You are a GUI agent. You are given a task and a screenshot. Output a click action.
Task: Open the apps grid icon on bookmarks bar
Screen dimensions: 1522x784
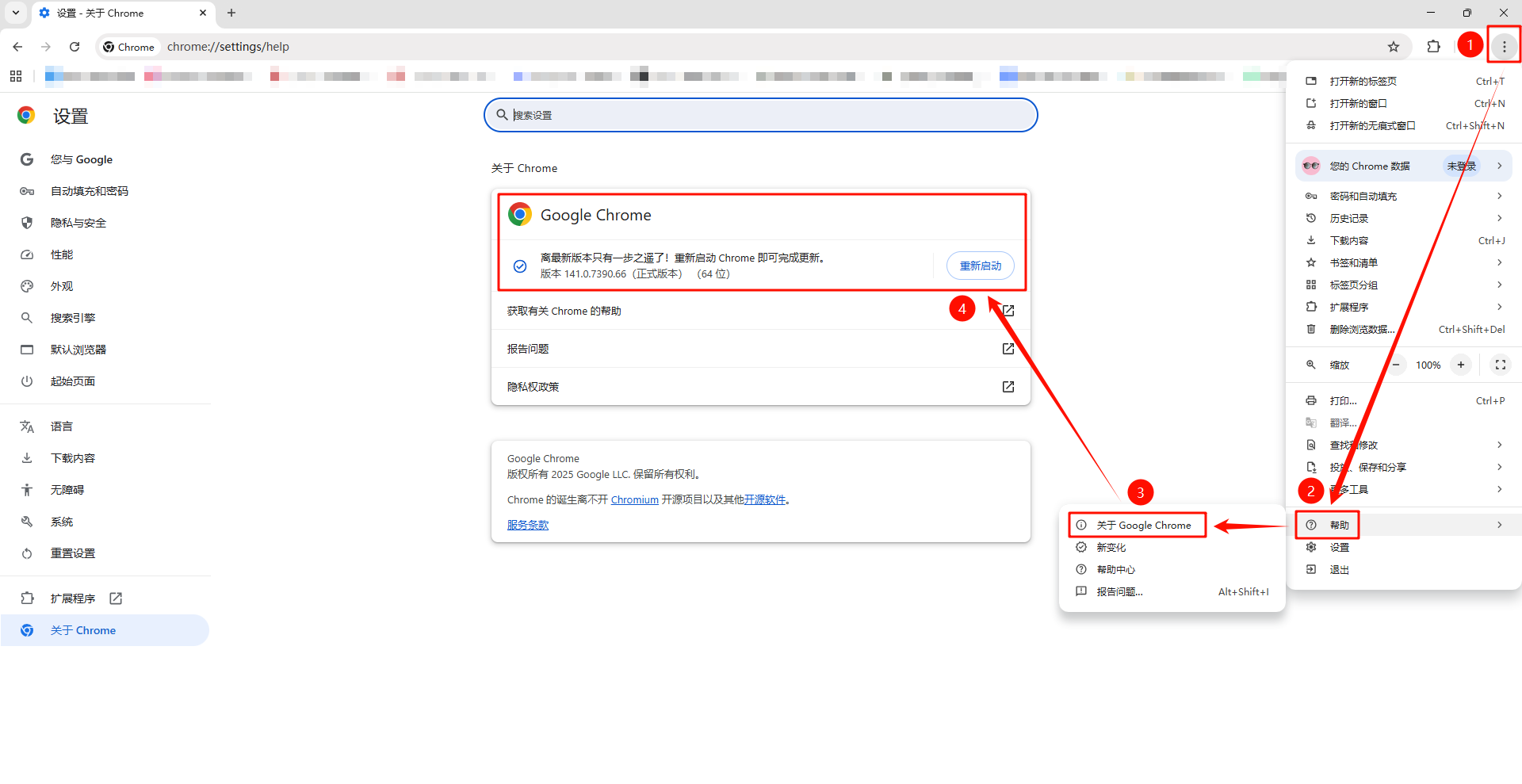click(x=16, y=76)
